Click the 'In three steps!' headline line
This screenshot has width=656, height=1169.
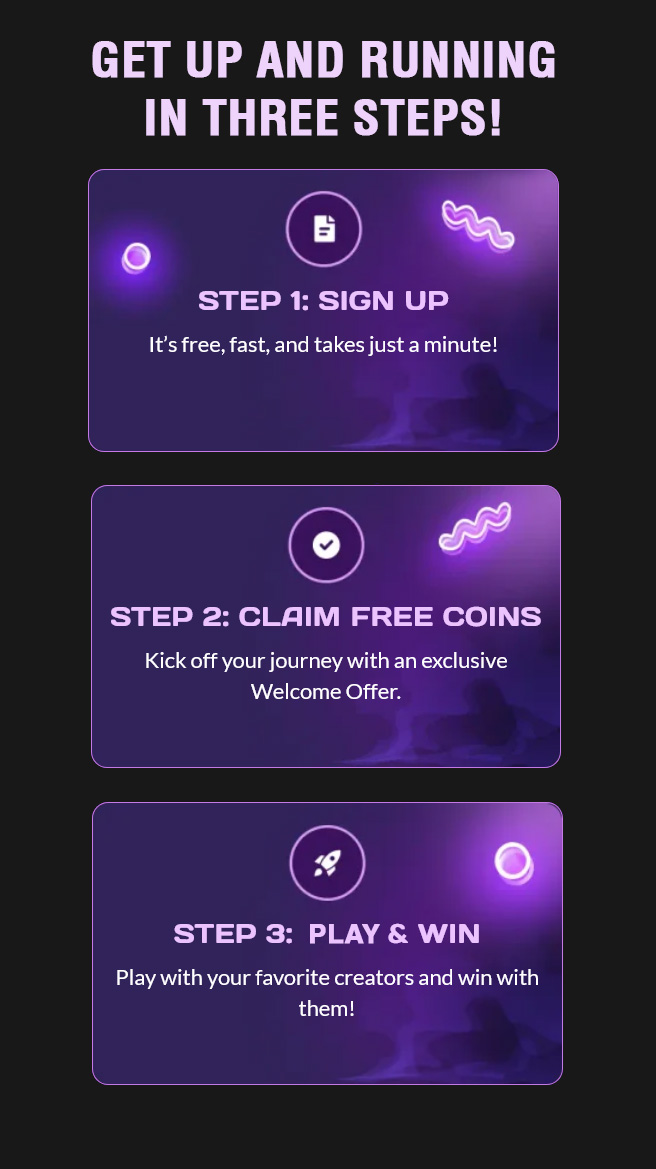click(x=324, y=116)
